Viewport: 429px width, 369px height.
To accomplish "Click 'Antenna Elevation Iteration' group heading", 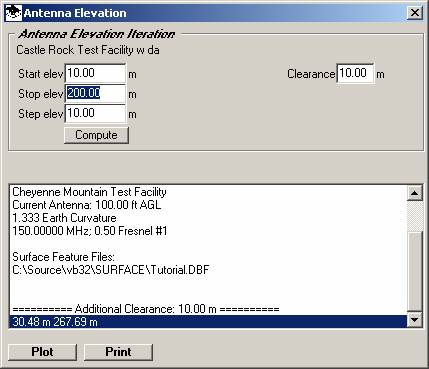I will [x=97, y=34].
